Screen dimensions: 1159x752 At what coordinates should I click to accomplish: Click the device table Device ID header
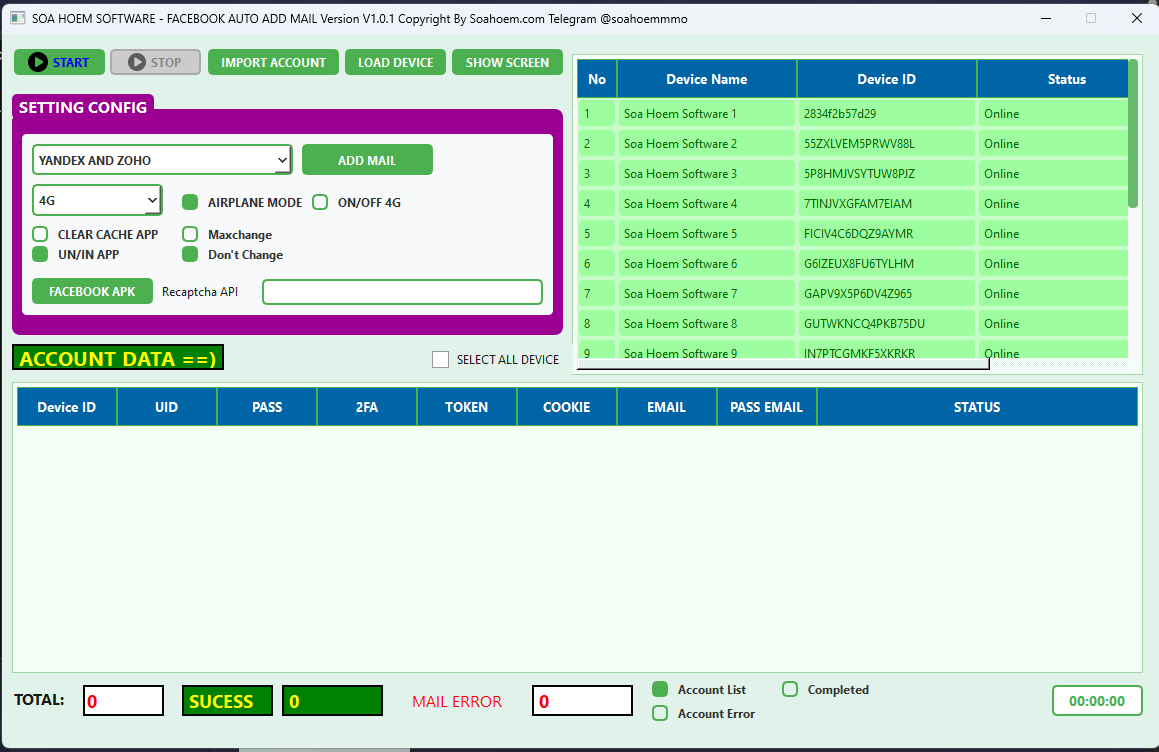886,79
